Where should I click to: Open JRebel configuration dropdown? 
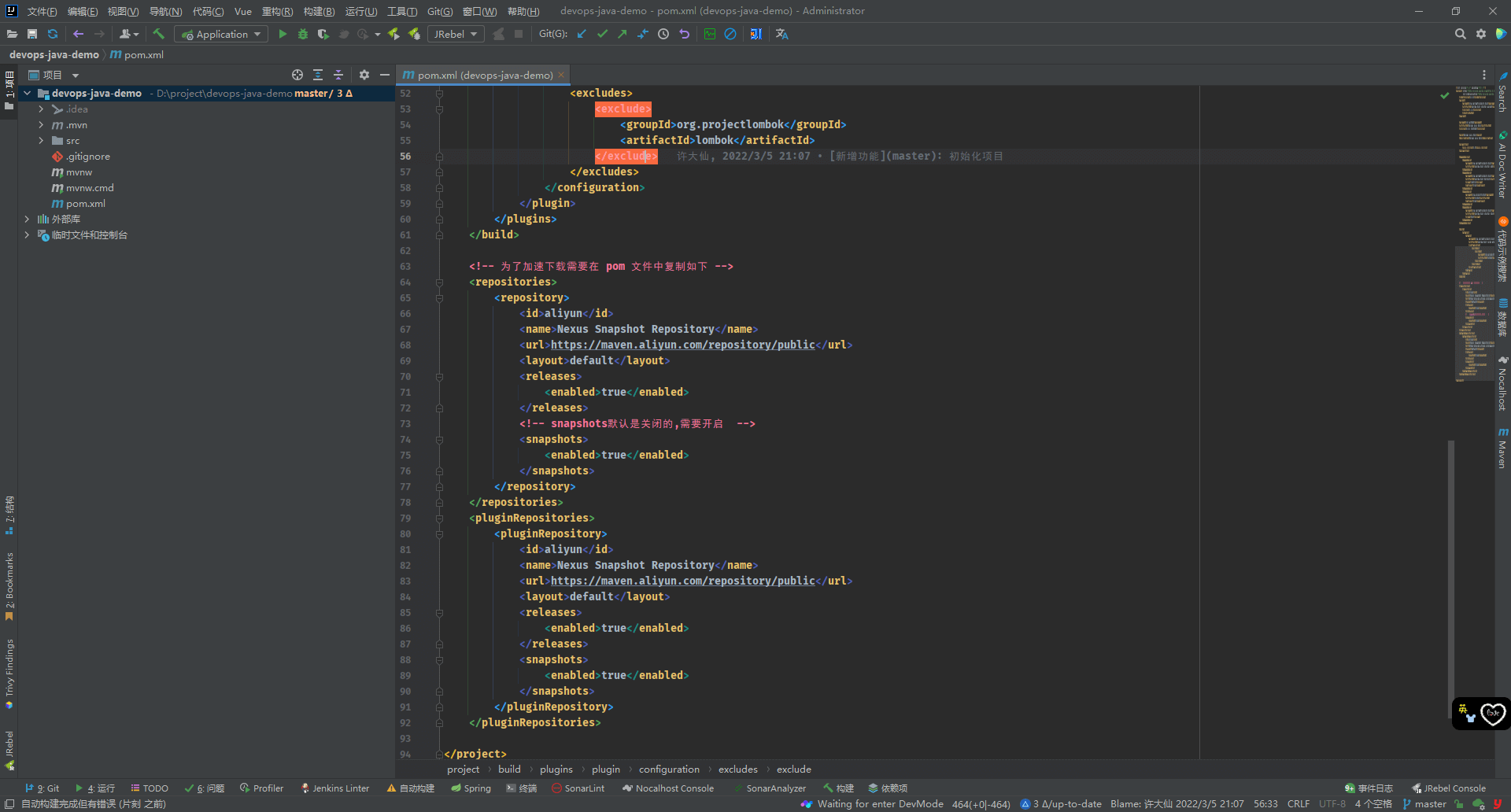pyautogui.click(x=456, y=34)
